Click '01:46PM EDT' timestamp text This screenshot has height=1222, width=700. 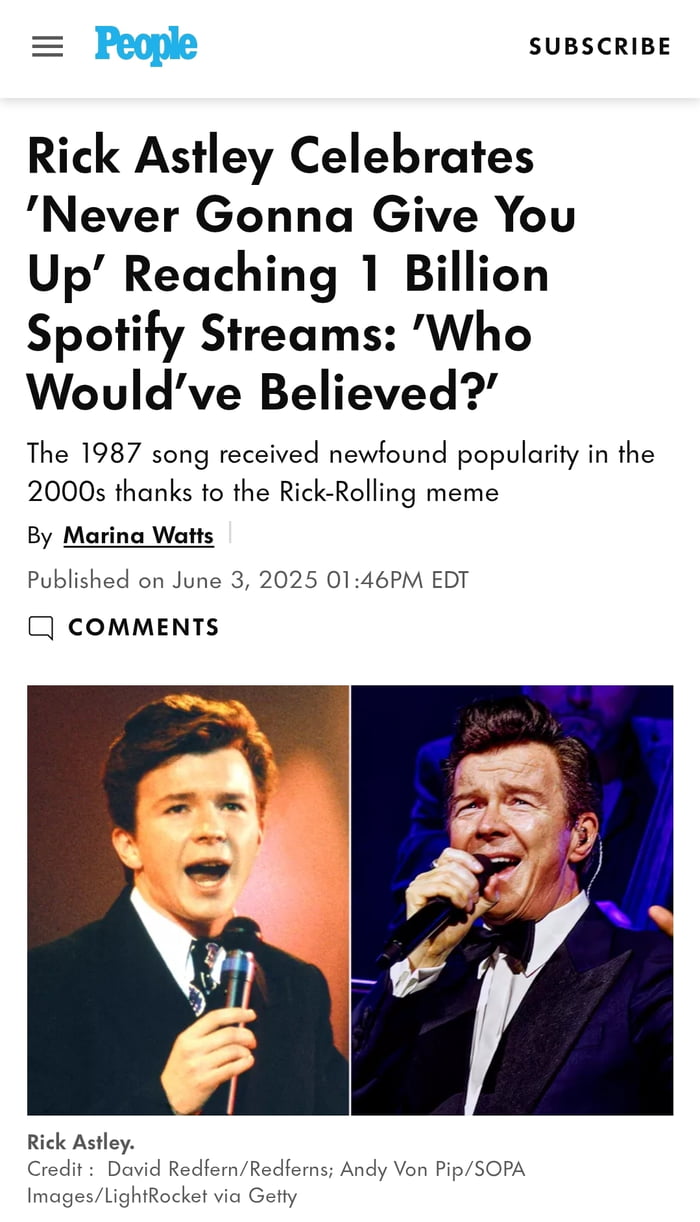(397, 580)
